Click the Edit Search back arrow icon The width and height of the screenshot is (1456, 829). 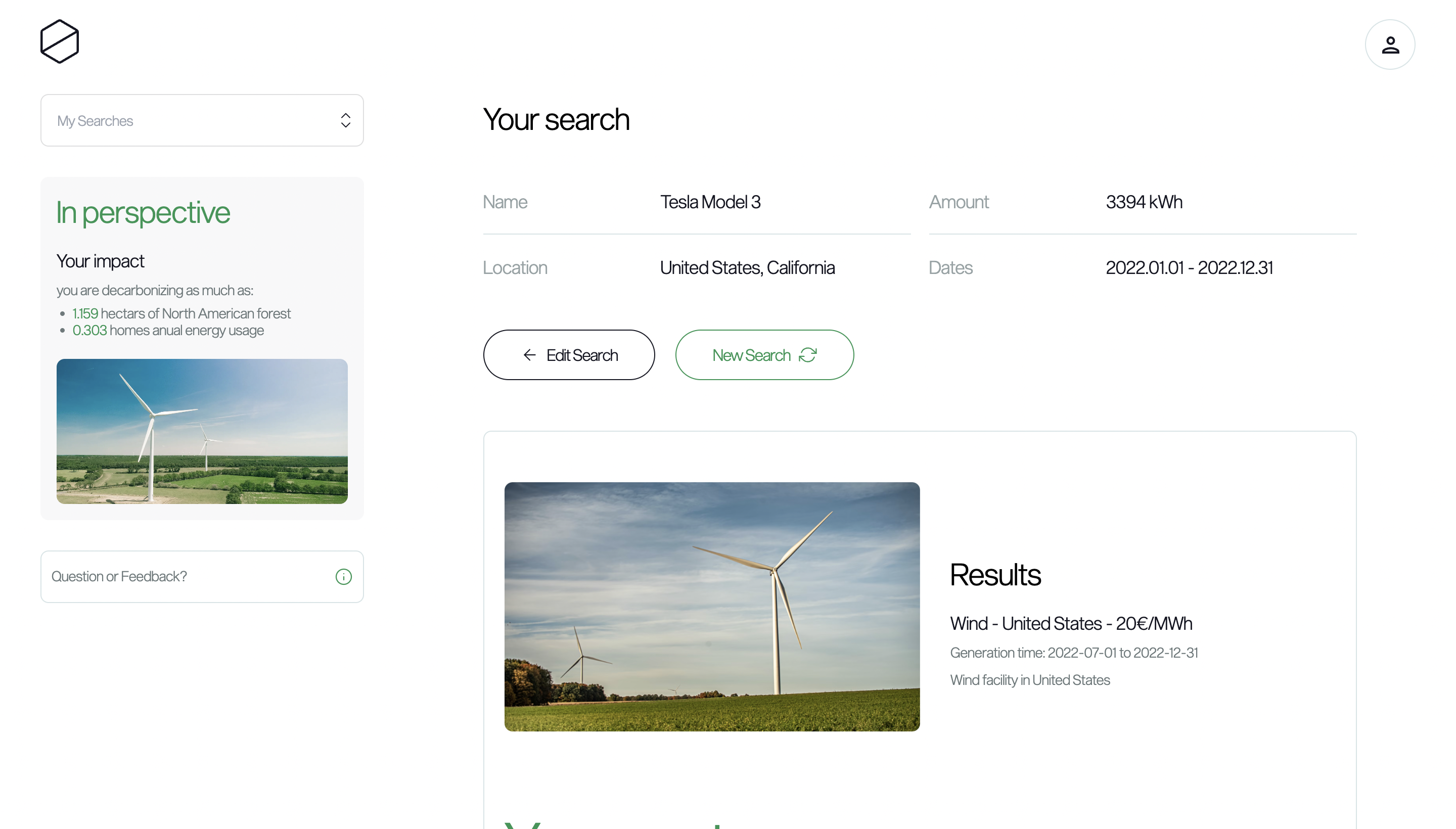pyautogui.click(x=528, y=355)
